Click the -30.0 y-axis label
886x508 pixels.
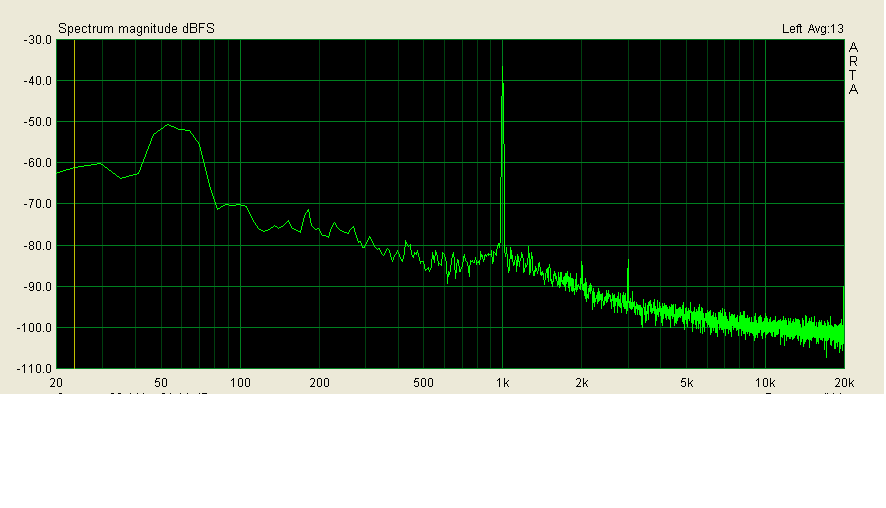click(38, 40)
